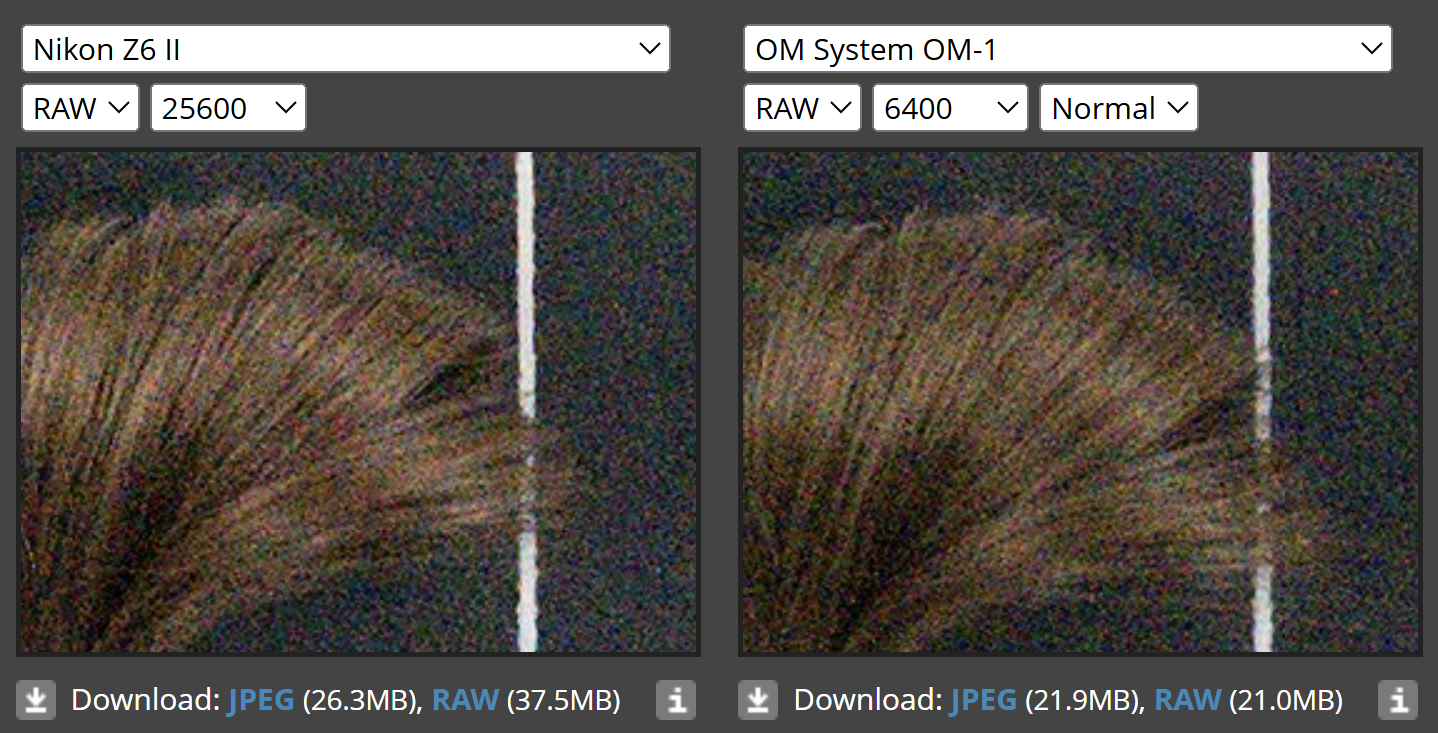Image resolution: width=1438 pixels, height=733 pixels.
Task: Click the info icon for the OM System OM-1
Action: click(1398, 701)
